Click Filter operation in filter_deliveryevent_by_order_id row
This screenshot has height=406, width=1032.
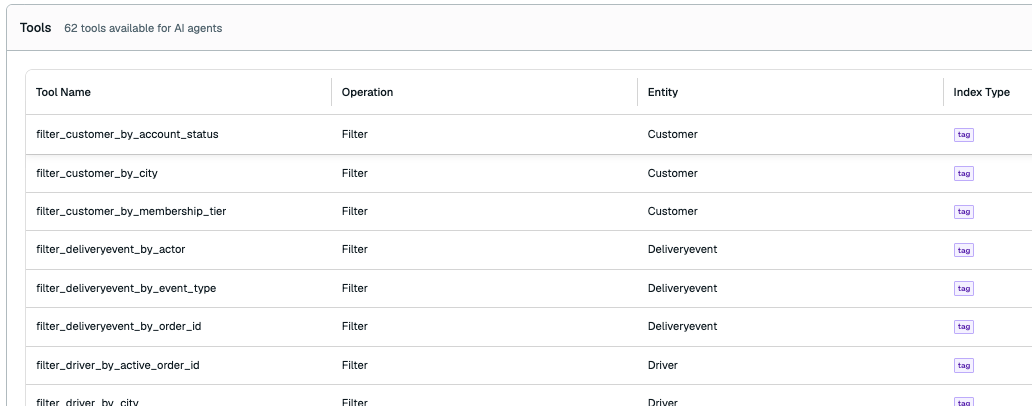tap(355, 326)
